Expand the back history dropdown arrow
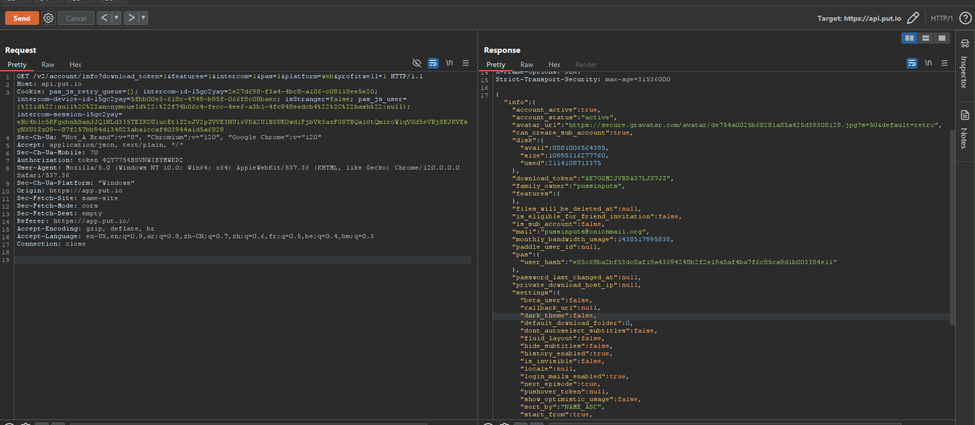The image size is (975, 425). (117, 18)
